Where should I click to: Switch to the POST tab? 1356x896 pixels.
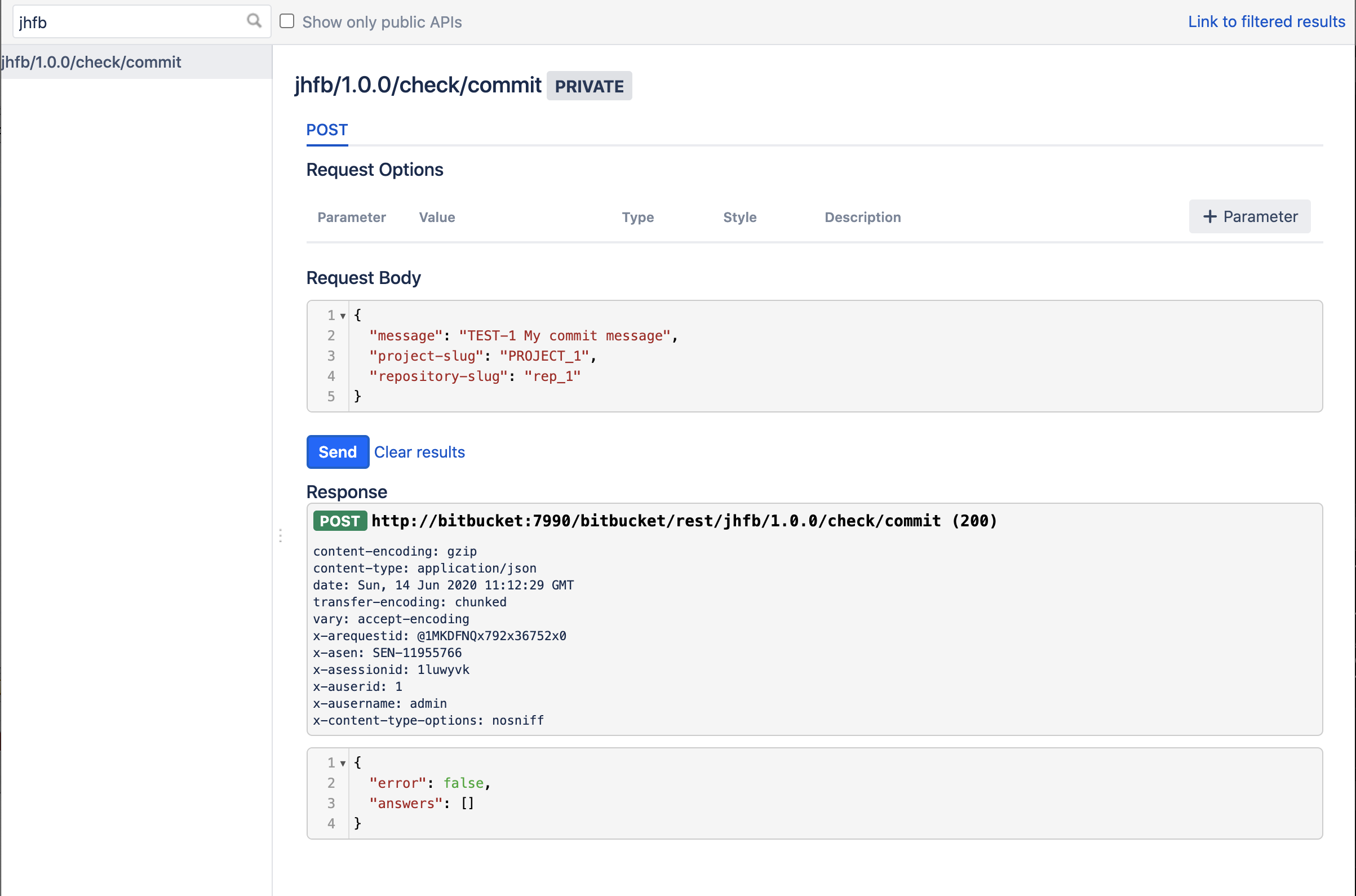coord(327,130)
